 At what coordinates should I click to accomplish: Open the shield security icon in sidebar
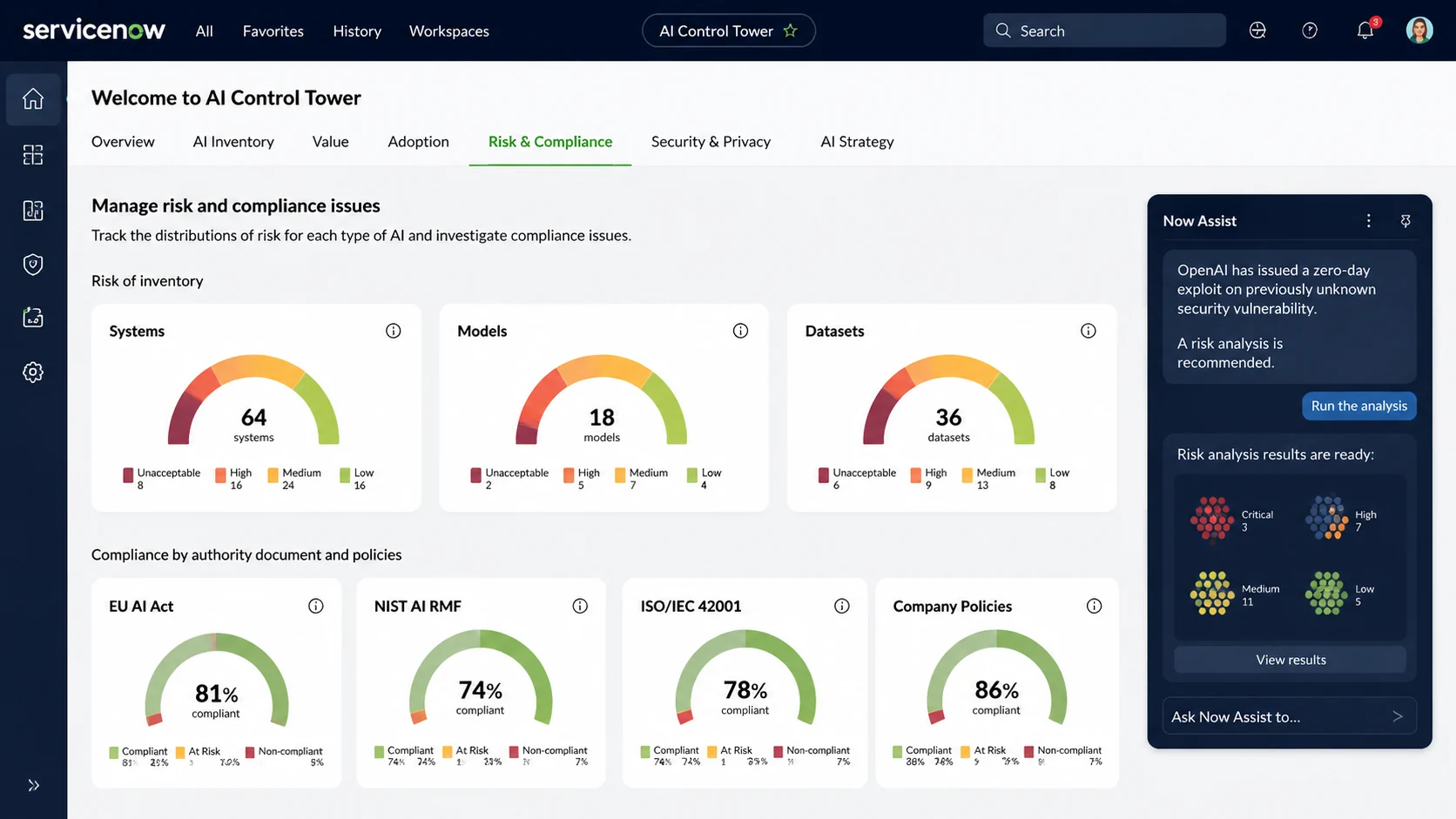33,265
